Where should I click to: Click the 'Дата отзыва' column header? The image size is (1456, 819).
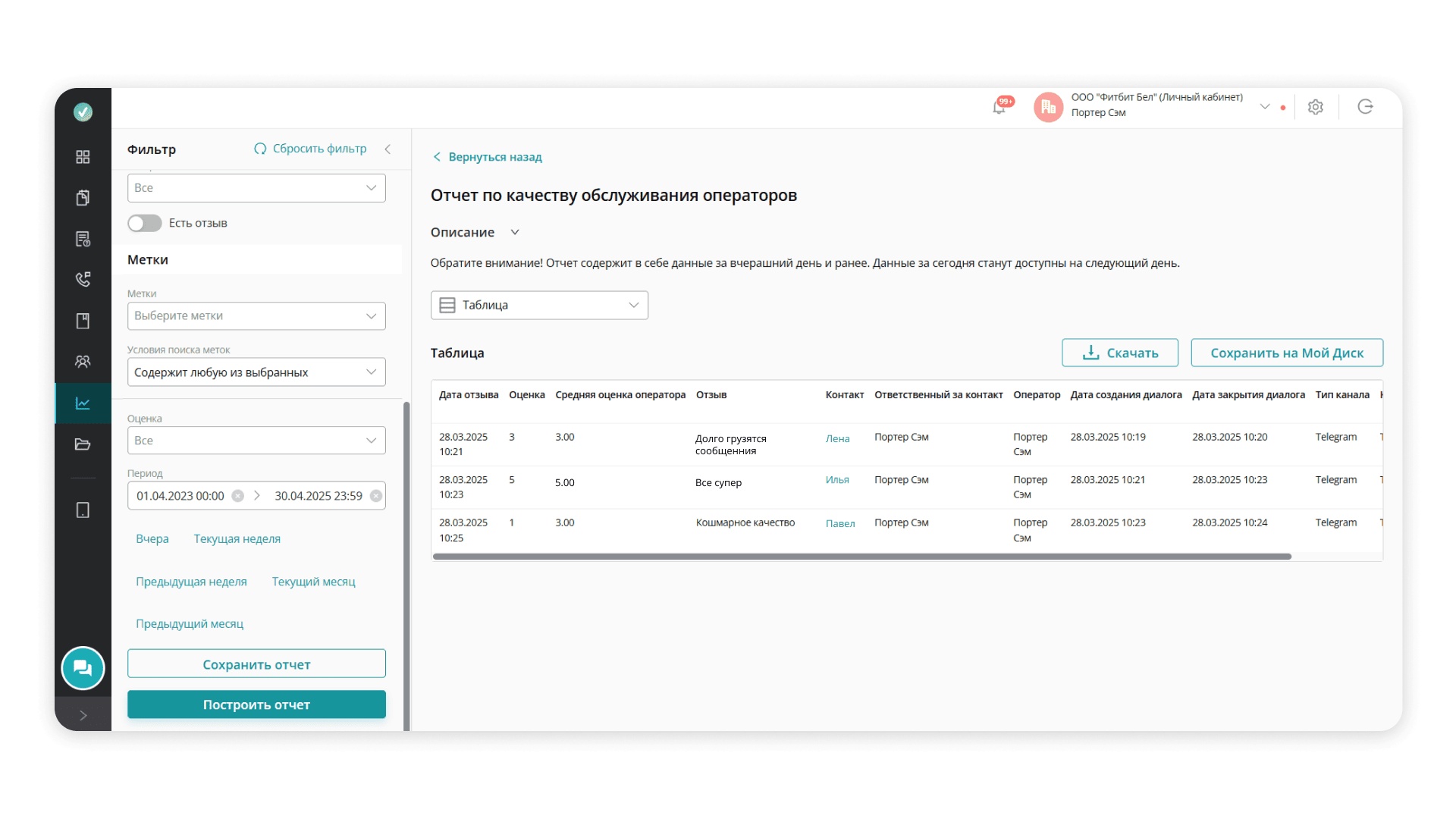click(469, 395)
